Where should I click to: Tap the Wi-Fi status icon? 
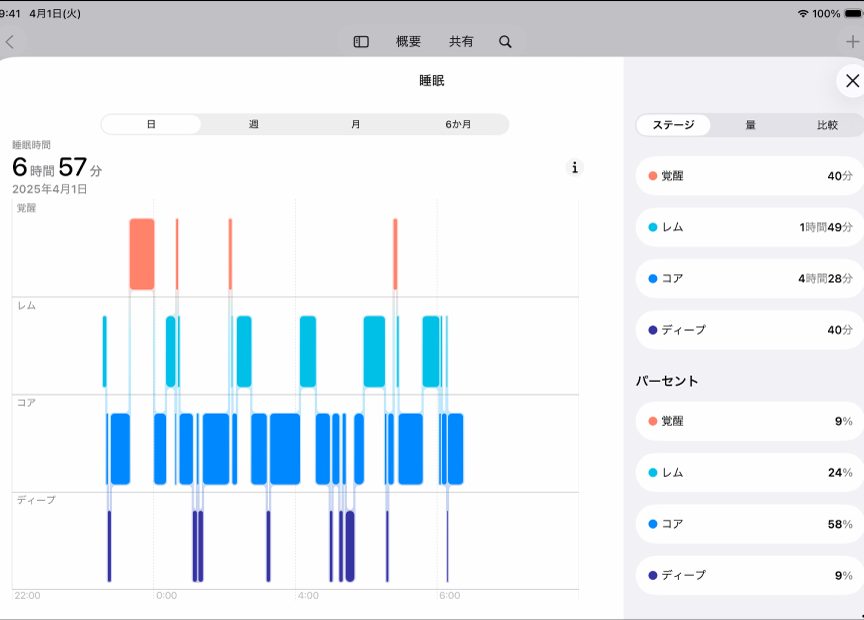(x=802, y=14)
